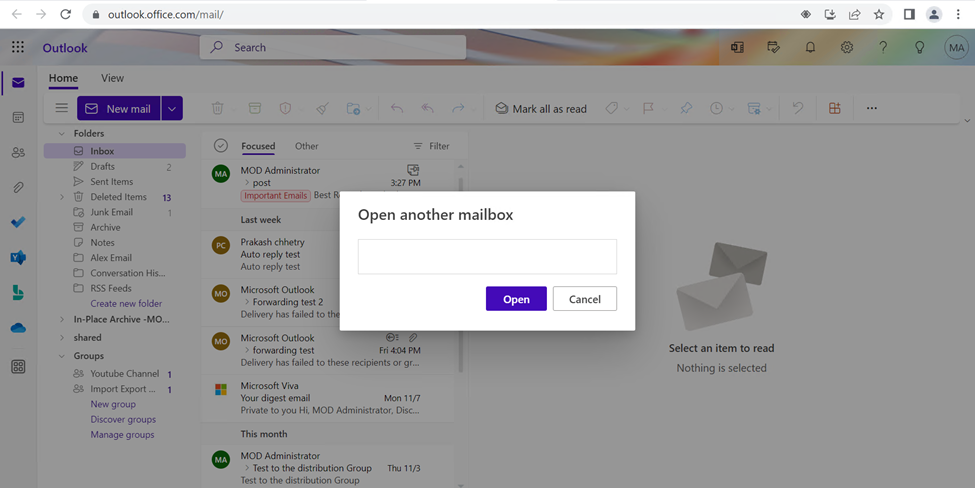Click the Reply all icon
Viewport: 975px width, 488px height.
tap(427, 108)
